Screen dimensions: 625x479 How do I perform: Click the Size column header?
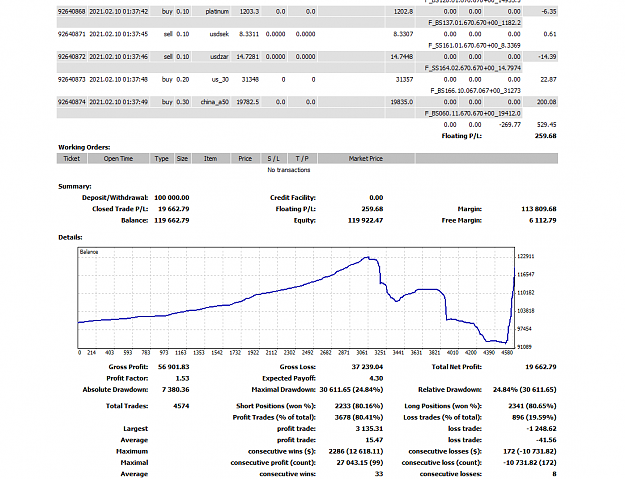[182, 159]
